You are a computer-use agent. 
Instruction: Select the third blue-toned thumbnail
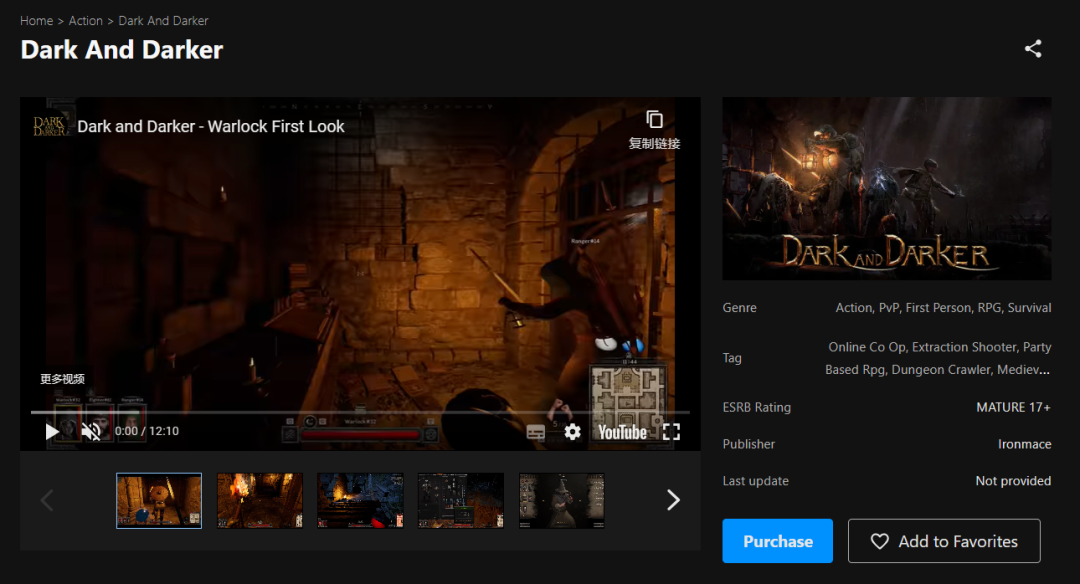tap(360, 501)
